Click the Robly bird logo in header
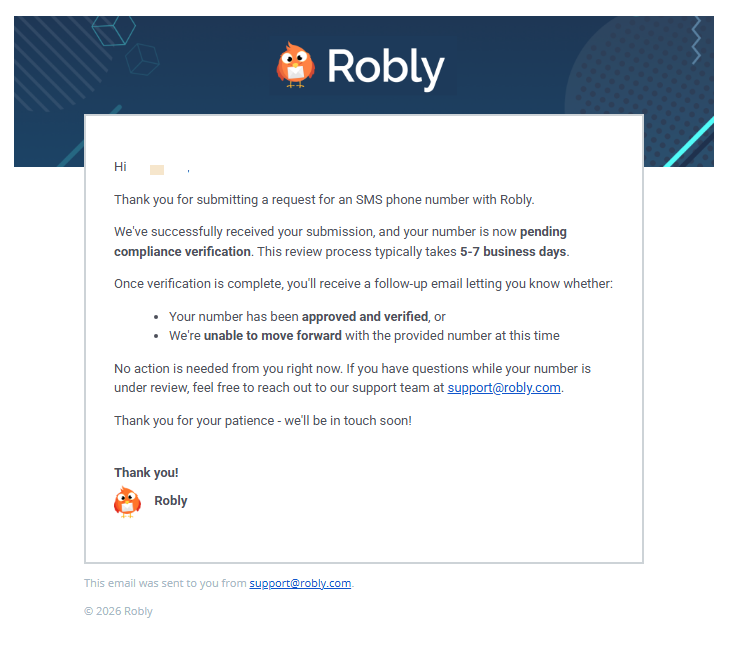748x665 pixels. 295,65
